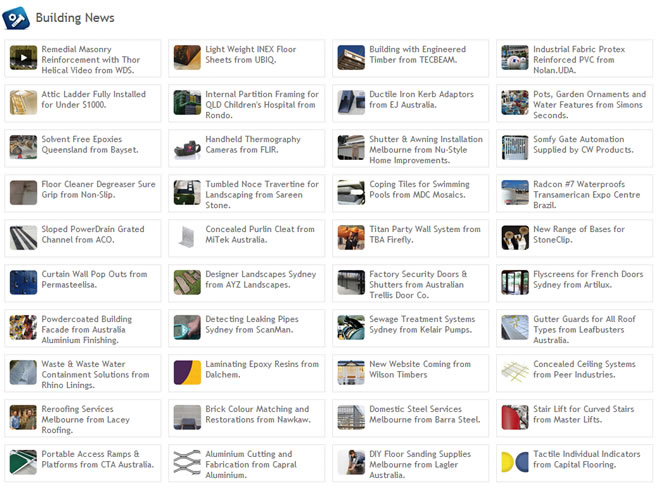Open the TECBEAM Engineered Timber thumbnail
This screenshot has height=488, width=656.
click(351, 58)
